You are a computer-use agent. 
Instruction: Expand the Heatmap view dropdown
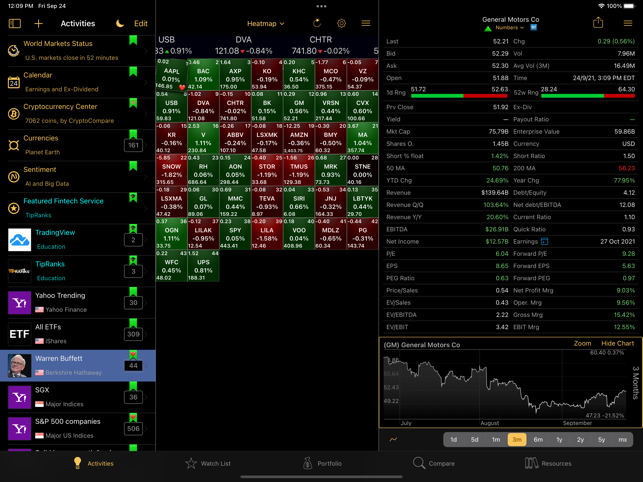click(265, 24)
